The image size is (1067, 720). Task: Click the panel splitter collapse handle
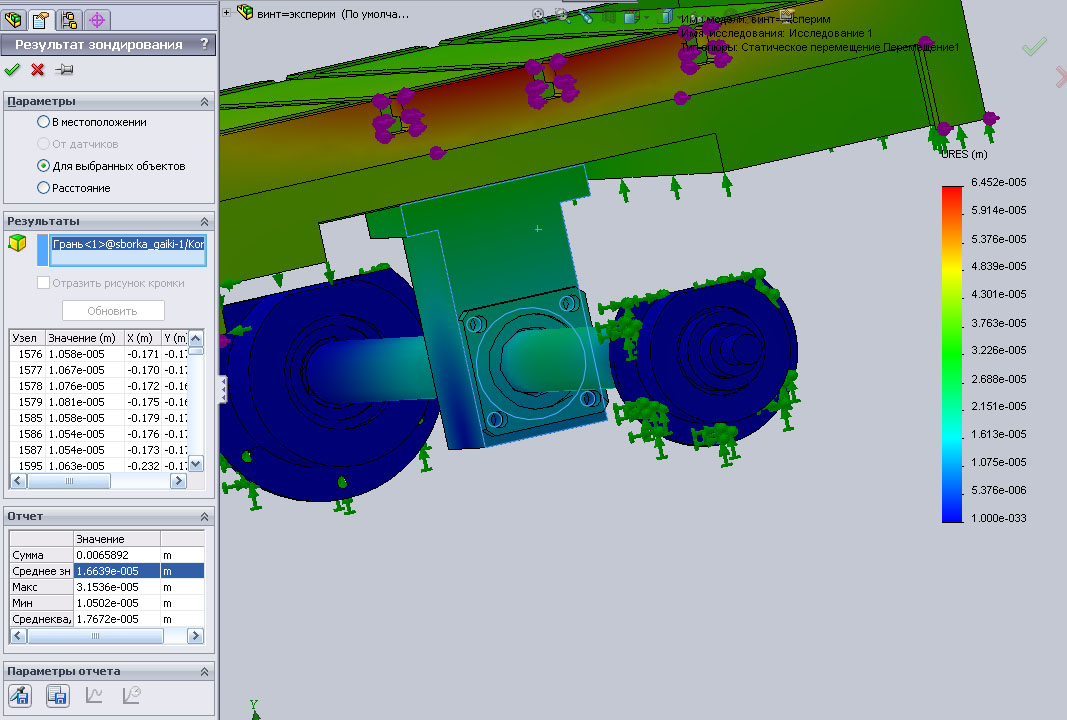[223, 390]
